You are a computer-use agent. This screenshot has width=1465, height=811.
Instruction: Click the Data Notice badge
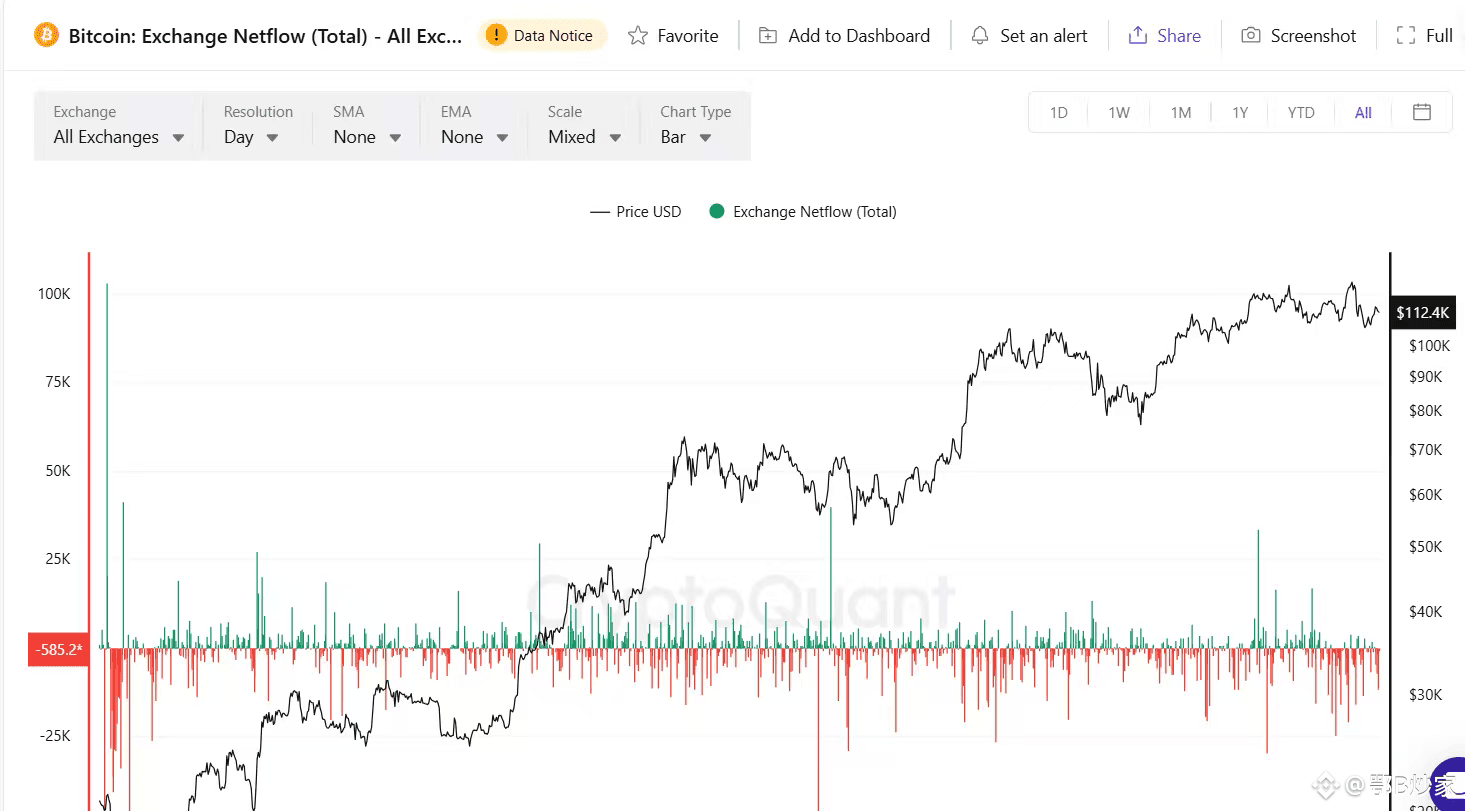point(541,36)
